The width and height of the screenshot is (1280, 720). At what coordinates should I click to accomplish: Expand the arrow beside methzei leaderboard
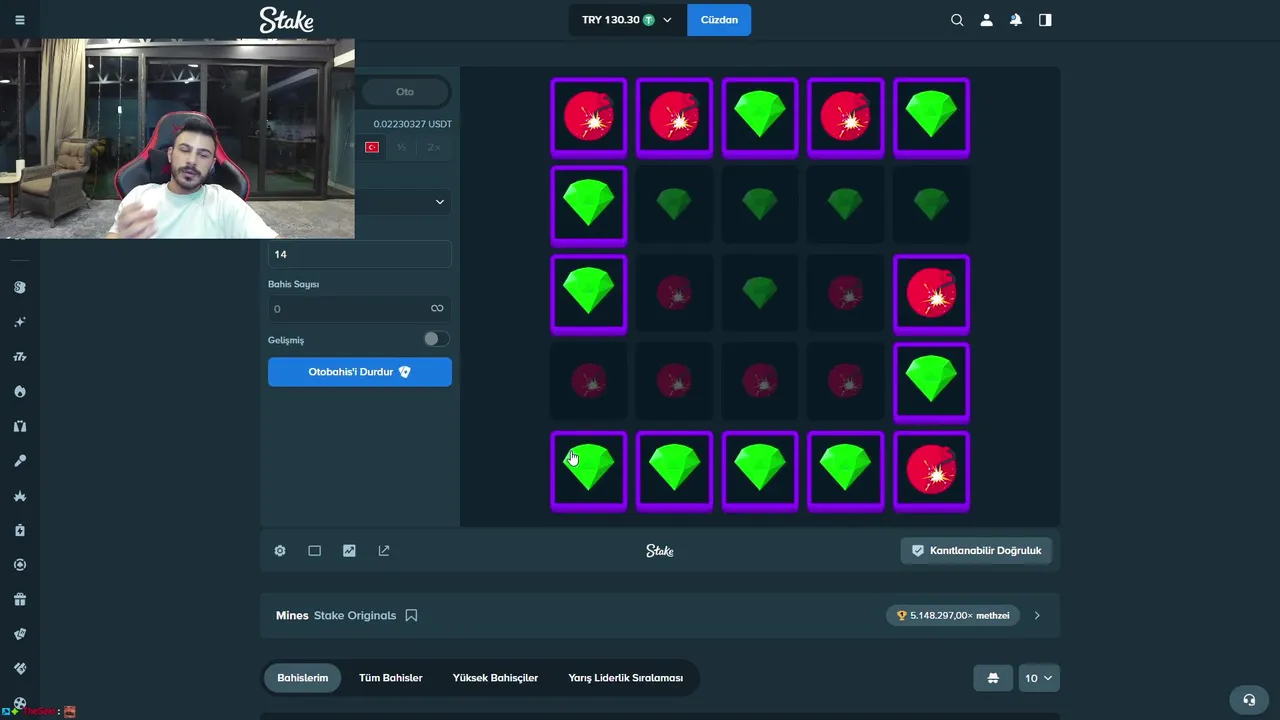1037,615
